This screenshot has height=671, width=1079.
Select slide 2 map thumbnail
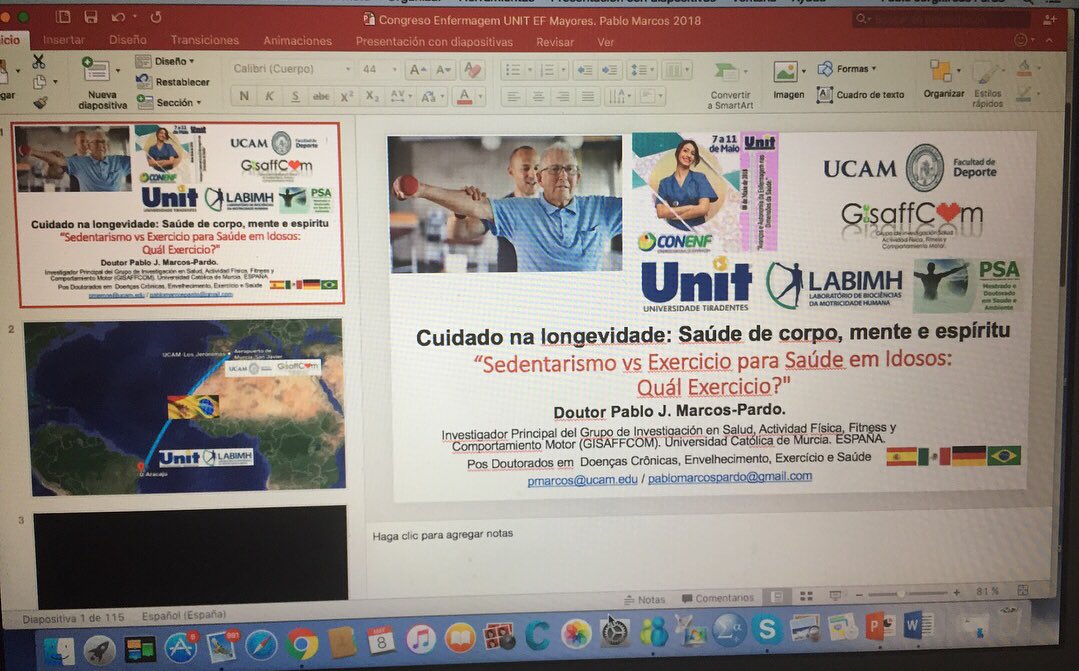click(184, 406)
